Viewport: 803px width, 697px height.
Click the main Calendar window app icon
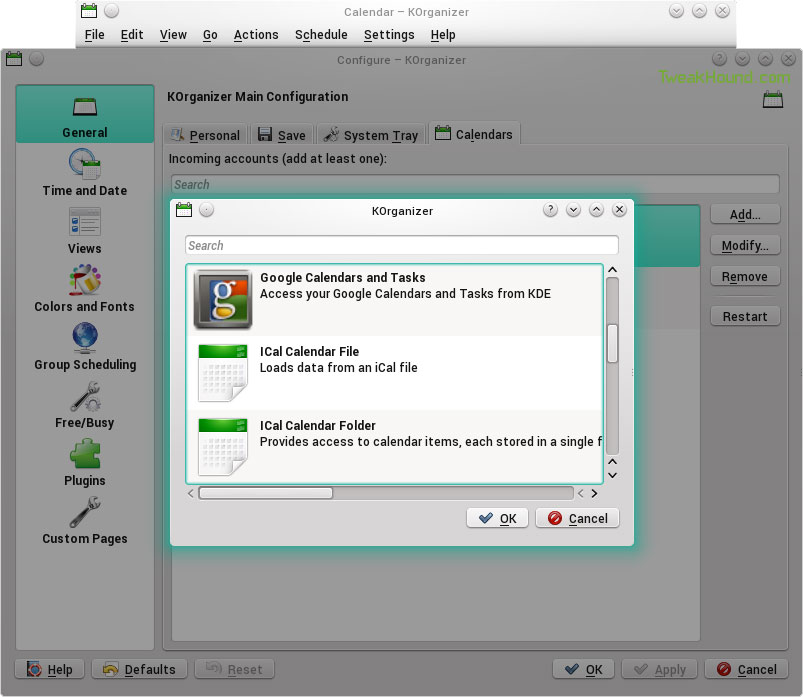click(x=89, y=11)
